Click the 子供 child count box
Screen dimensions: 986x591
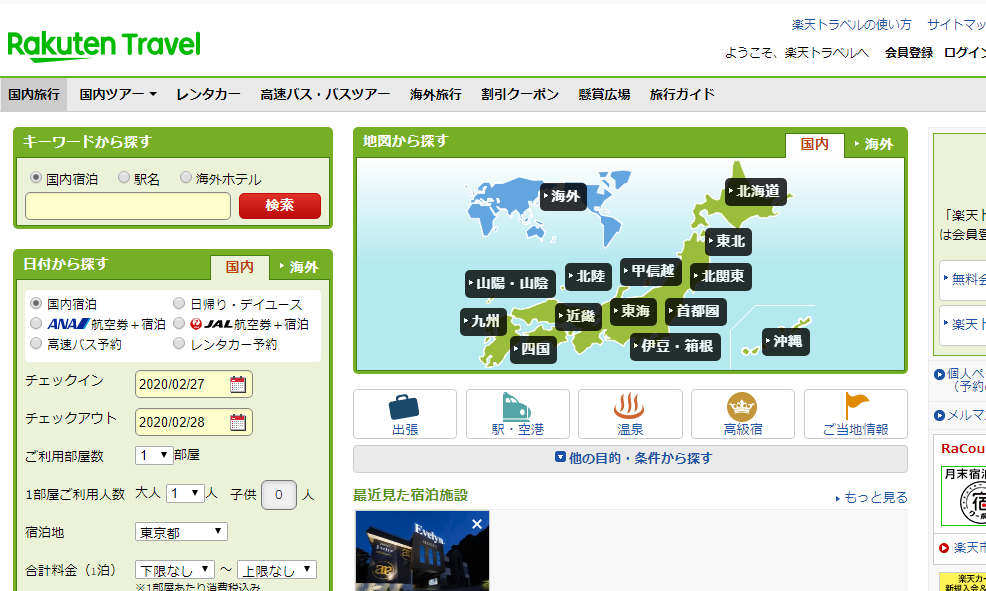coord(279,495)
